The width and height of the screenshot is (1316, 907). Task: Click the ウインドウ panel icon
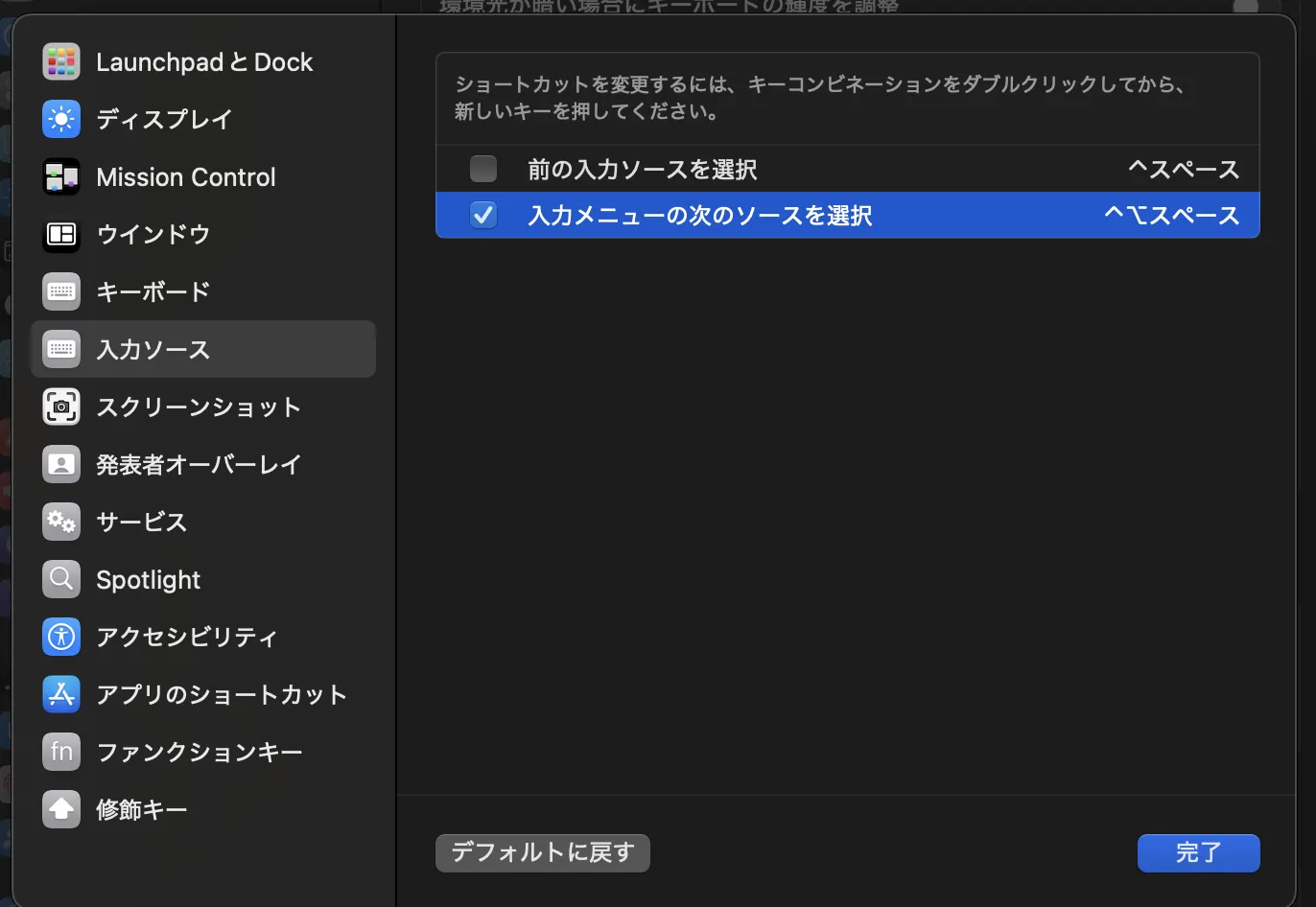tap(60, 234)
